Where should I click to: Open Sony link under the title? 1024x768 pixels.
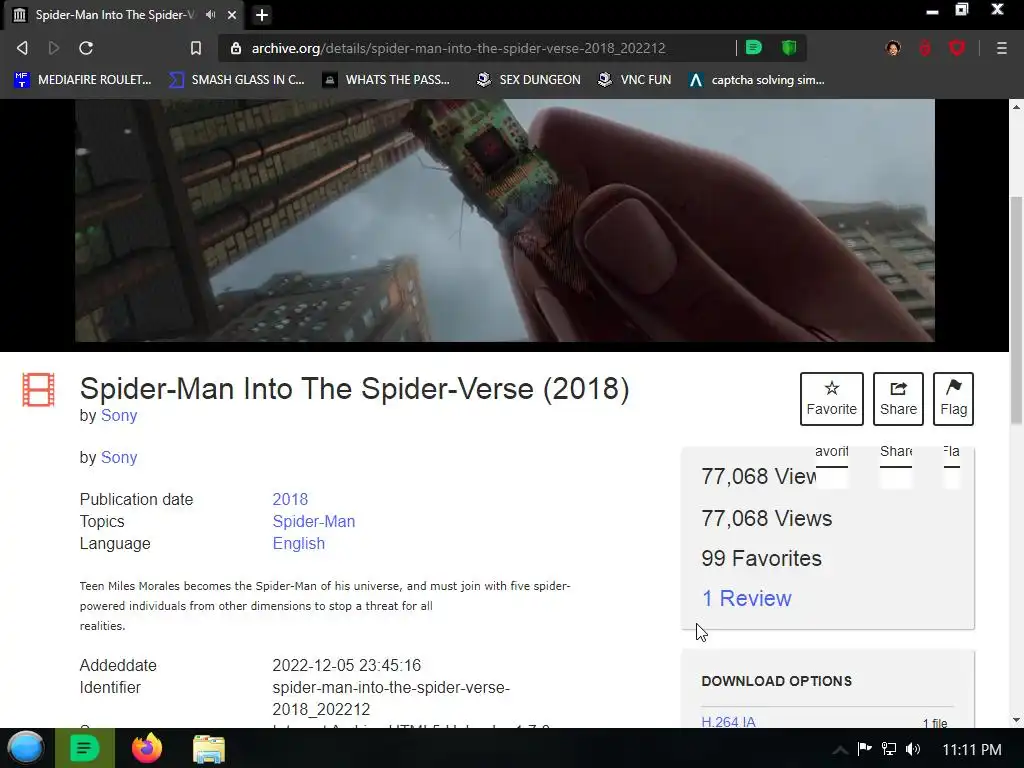click(119, 415)
